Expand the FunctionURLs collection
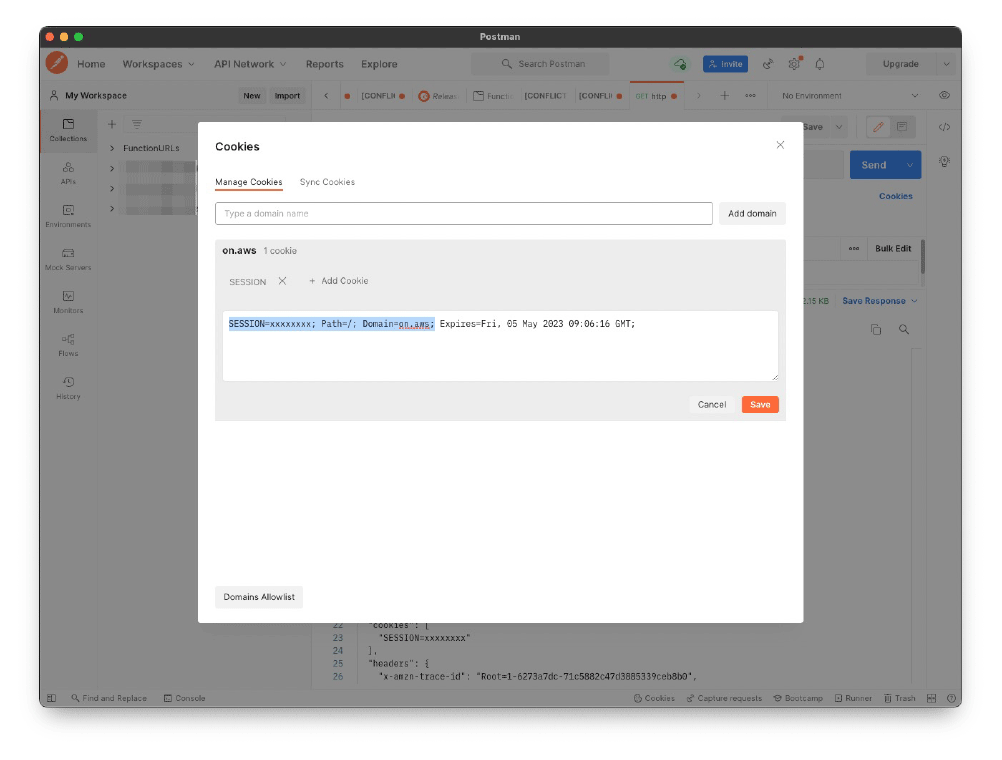 click(x=113, y=147)
